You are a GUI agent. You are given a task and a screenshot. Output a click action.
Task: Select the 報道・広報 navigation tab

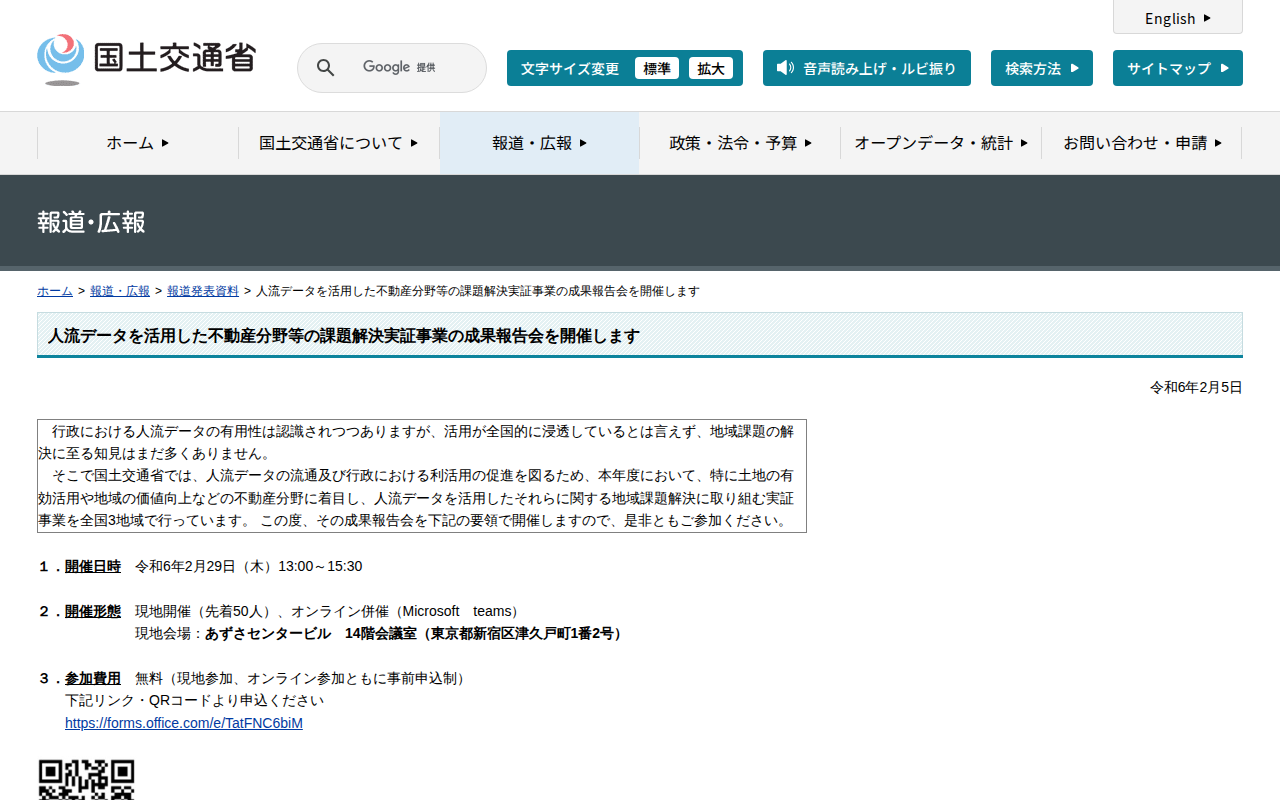(540, 143)
